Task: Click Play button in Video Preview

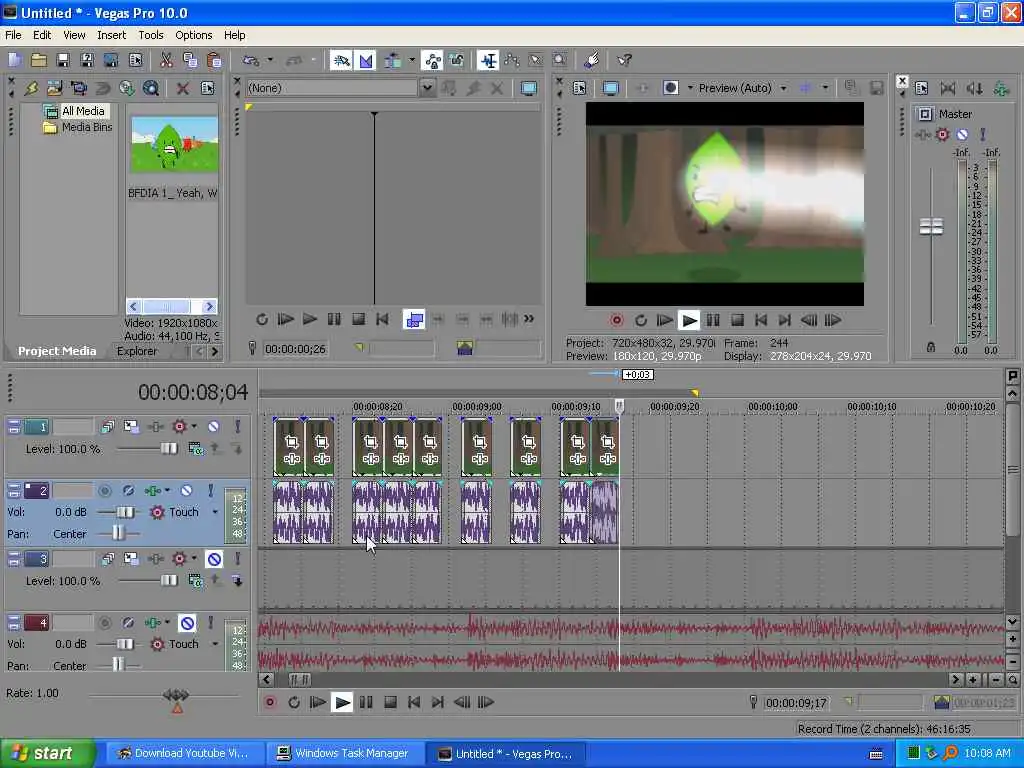Action: click(x=688, y=320)
